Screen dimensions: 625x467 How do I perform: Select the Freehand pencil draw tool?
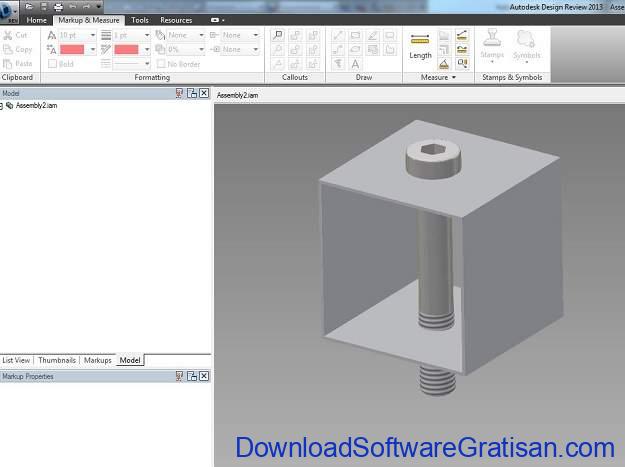[373, 35]
